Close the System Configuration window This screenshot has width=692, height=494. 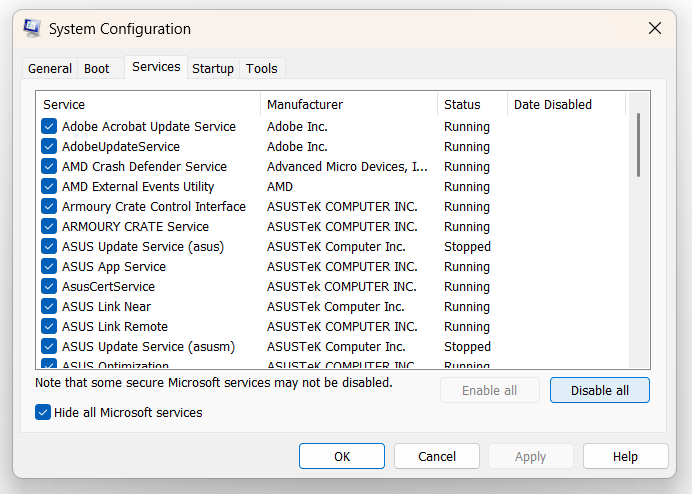tap(655, 28)
